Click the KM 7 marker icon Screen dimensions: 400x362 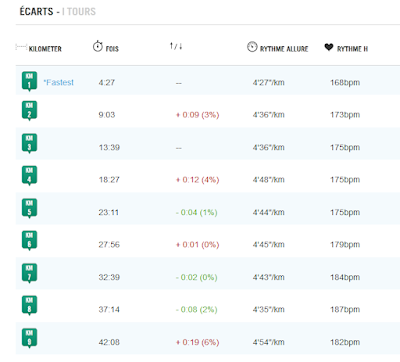pos(29,273)
